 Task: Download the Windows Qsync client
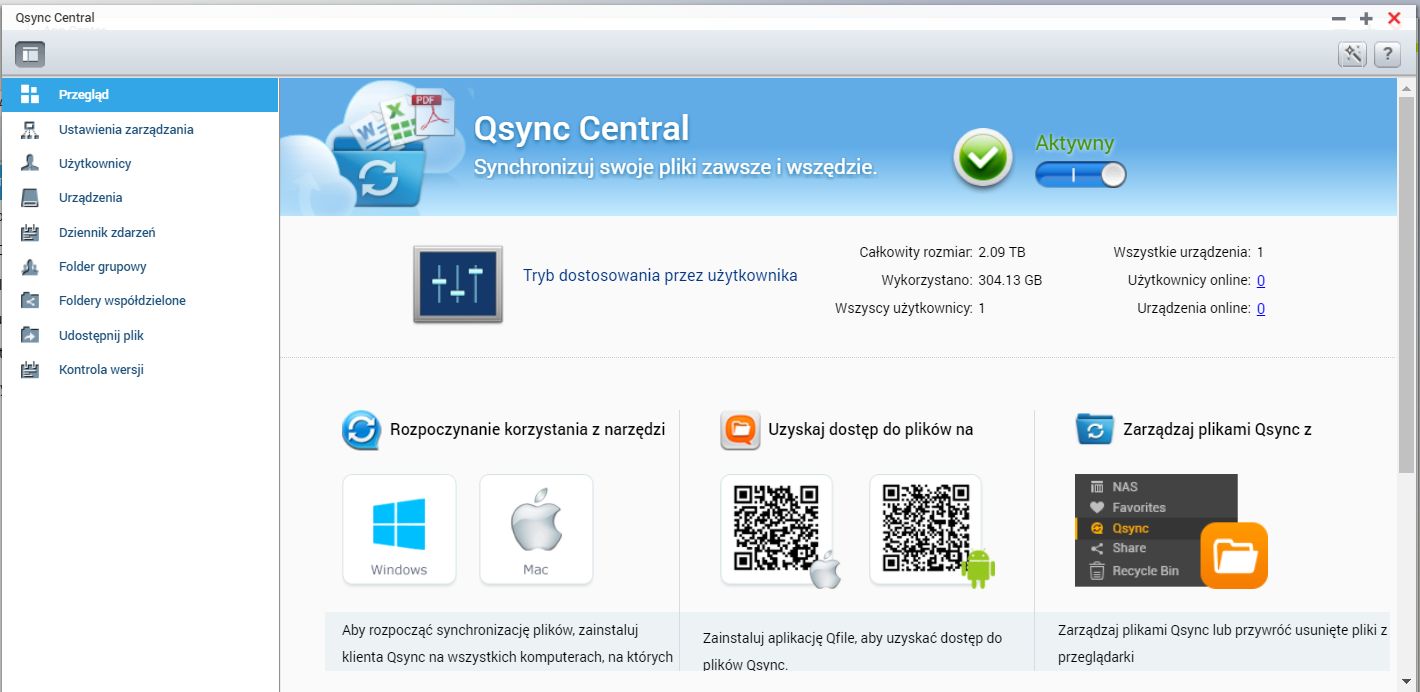[399, 529]
